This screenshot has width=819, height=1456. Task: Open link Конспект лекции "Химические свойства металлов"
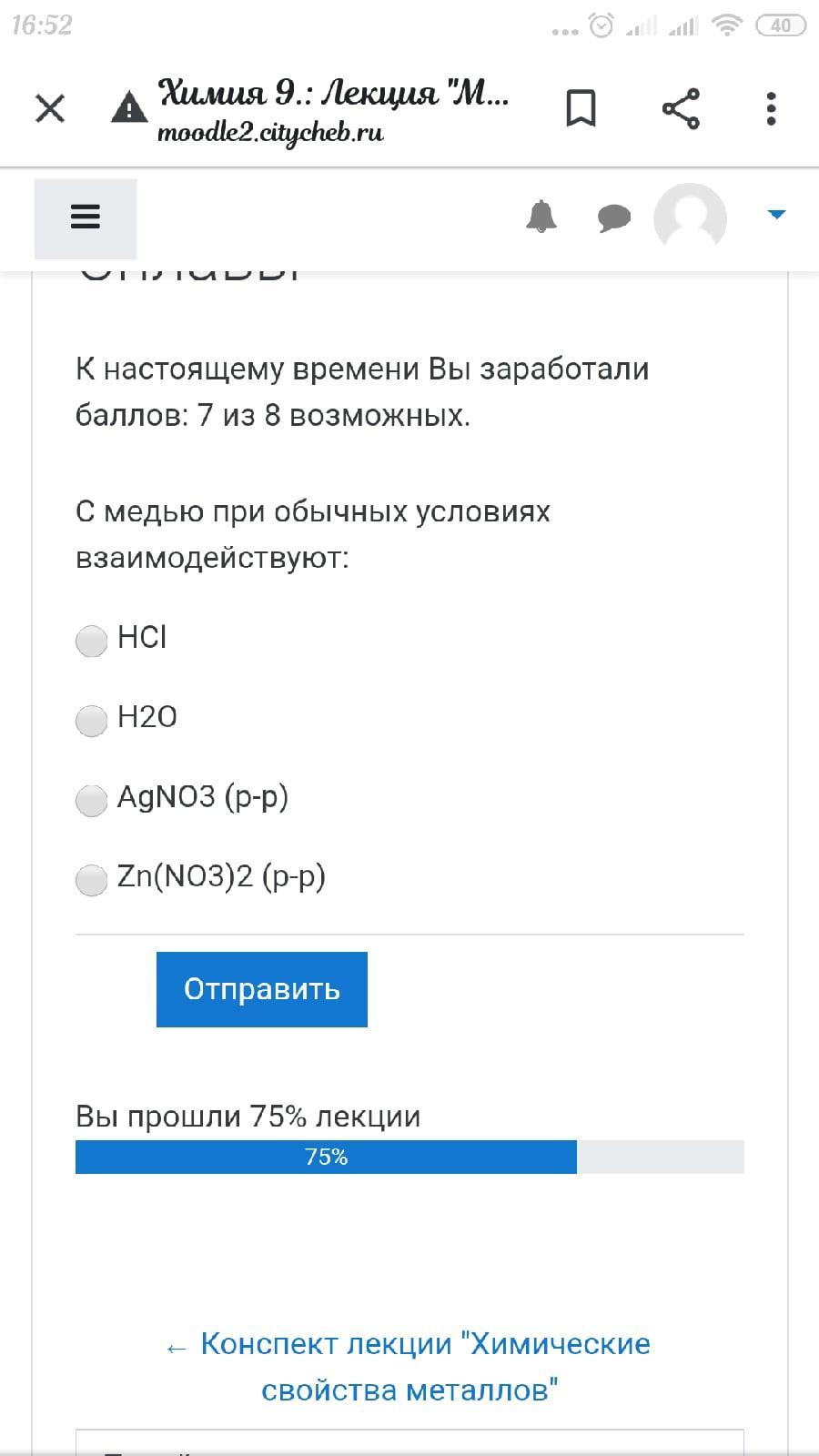tap(409, 1367)
